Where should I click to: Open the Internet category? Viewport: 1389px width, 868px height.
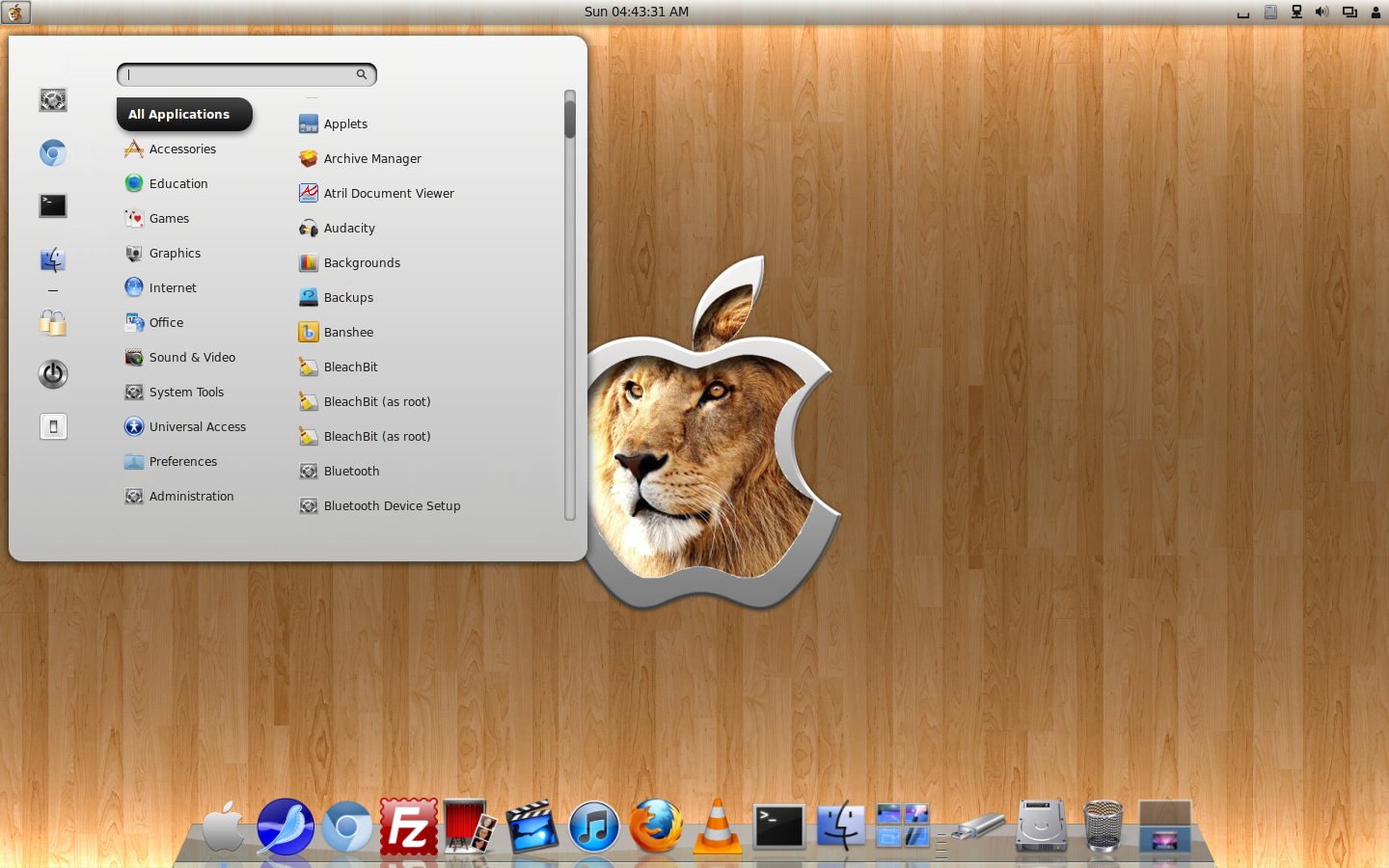point(173,288)
